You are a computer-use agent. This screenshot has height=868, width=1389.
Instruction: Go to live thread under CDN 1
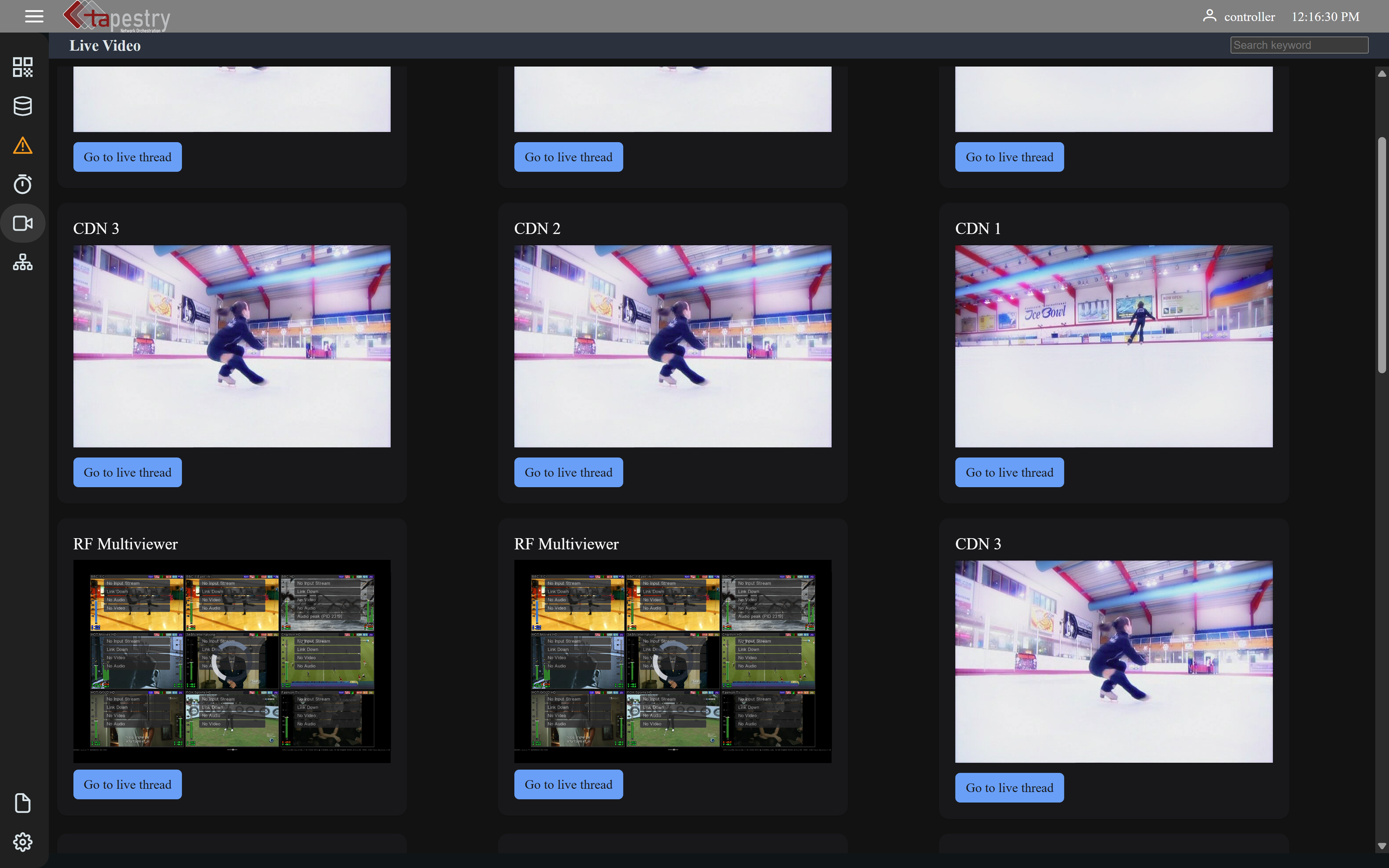click(x=1009, y=472)
